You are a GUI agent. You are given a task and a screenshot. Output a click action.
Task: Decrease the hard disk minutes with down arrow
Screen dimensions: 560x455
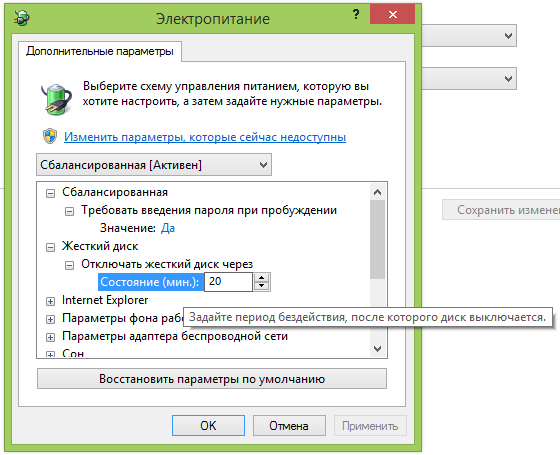(x=262, y=286)
